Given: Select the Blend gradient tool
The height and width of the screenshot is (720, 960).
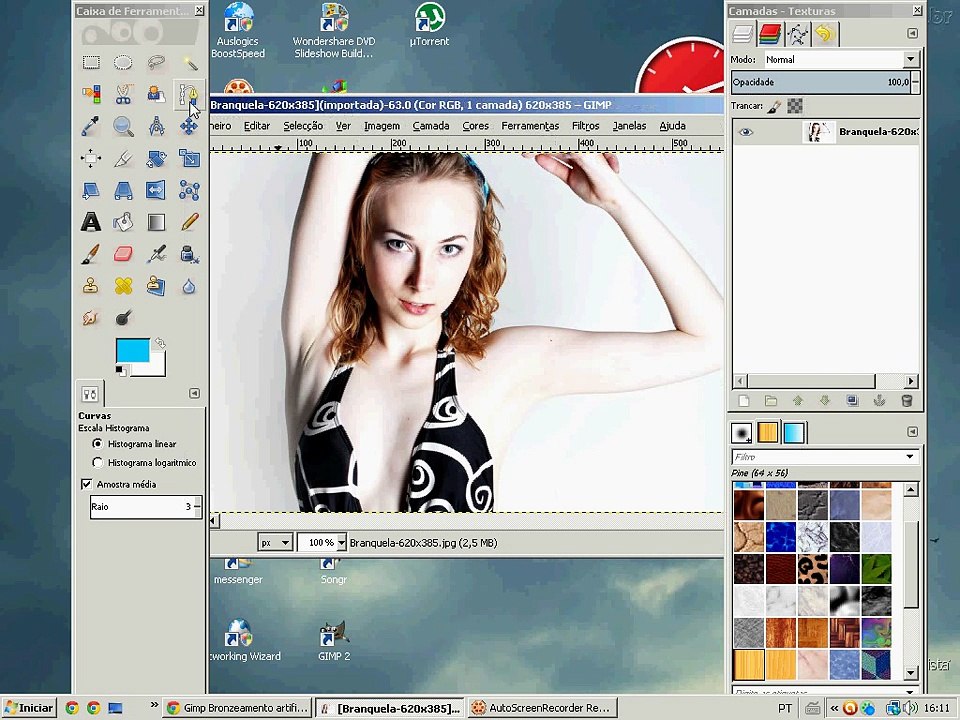Looking at the screenshot, I should pos(156,222).
